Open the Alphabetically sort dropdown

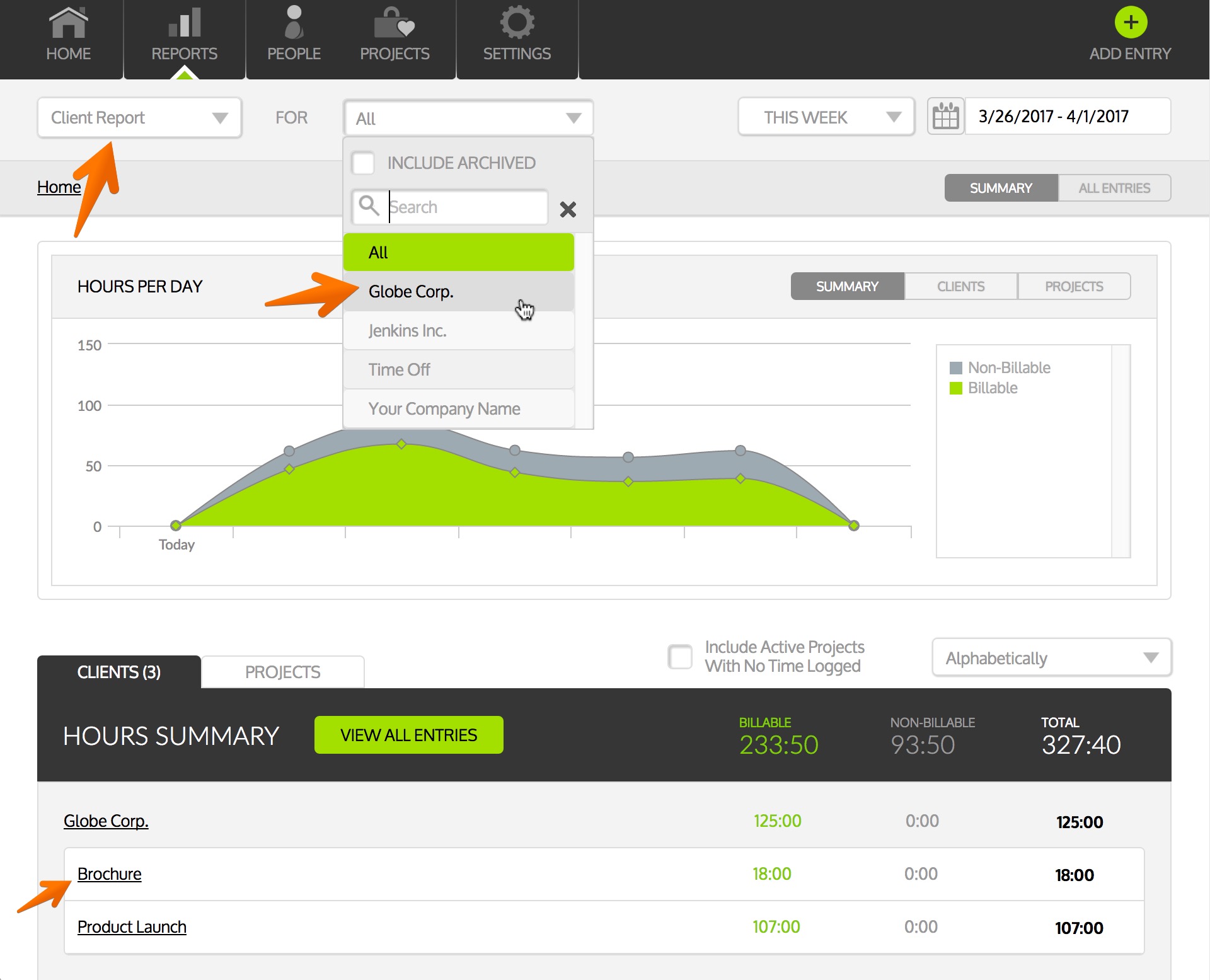(1052, 657)
